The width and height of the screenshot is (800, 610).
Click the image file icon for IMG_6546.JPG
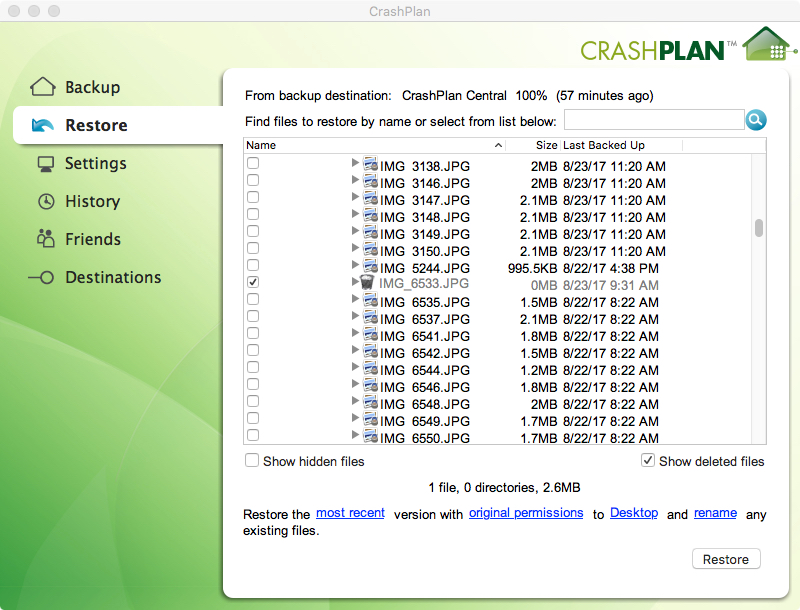click(x=370, y=385)
